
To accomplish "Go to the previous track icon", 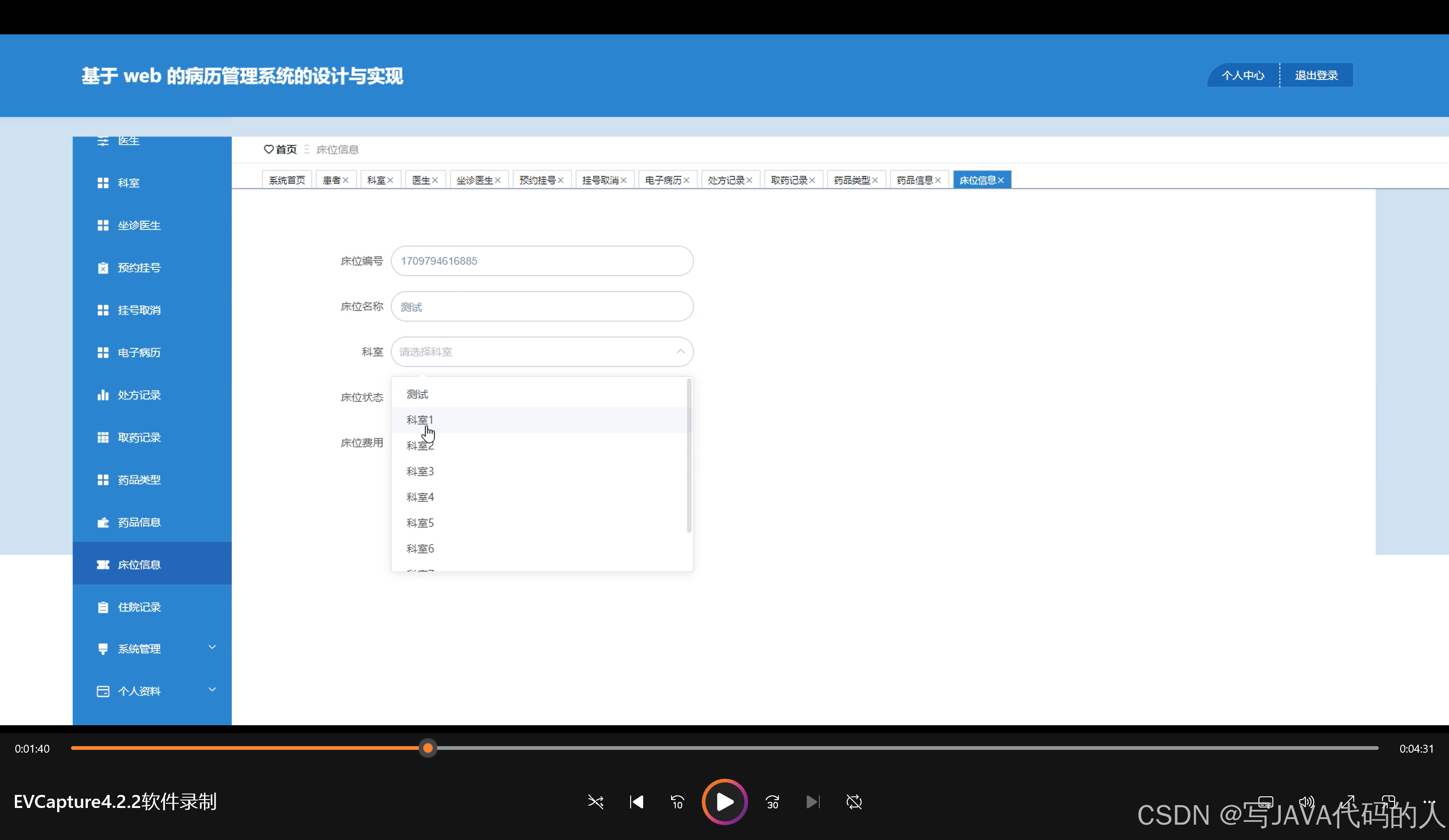I will pyautogui.click(x=637, y=801).
